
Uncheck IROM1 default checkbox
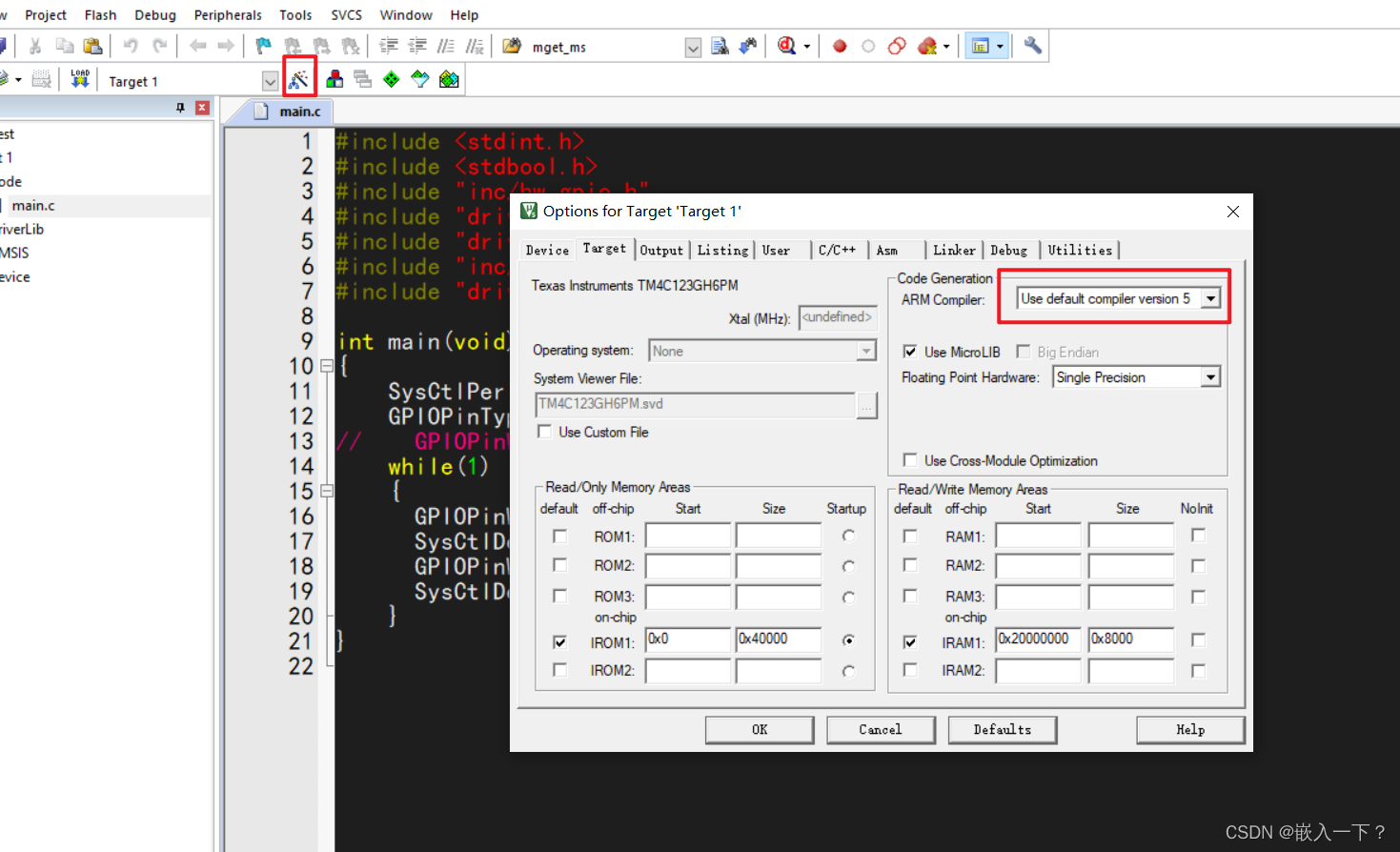click(559, 642)
